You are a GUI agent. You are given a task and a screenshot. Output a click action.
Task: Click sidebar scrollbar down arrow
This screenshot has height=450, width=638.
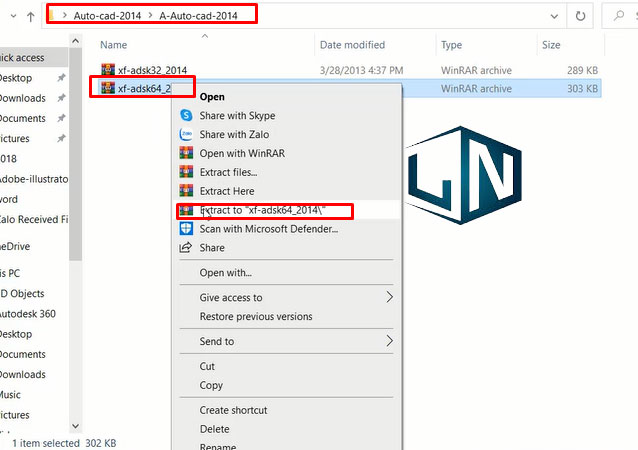pos(75,426)
